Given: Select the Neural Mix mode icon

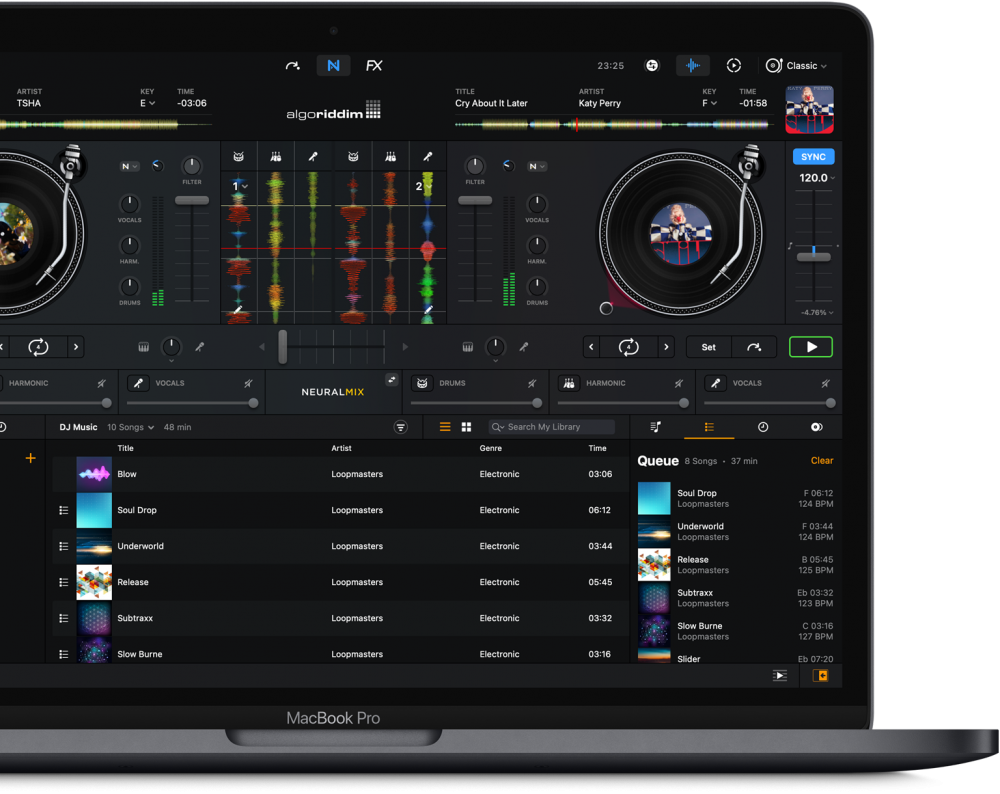Looking at the screenshot, I should [333, 65].
